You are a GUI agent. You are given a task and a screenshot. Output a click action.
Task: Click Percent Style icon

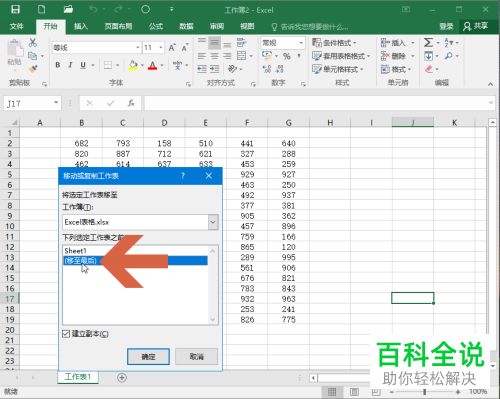(287, 56)
